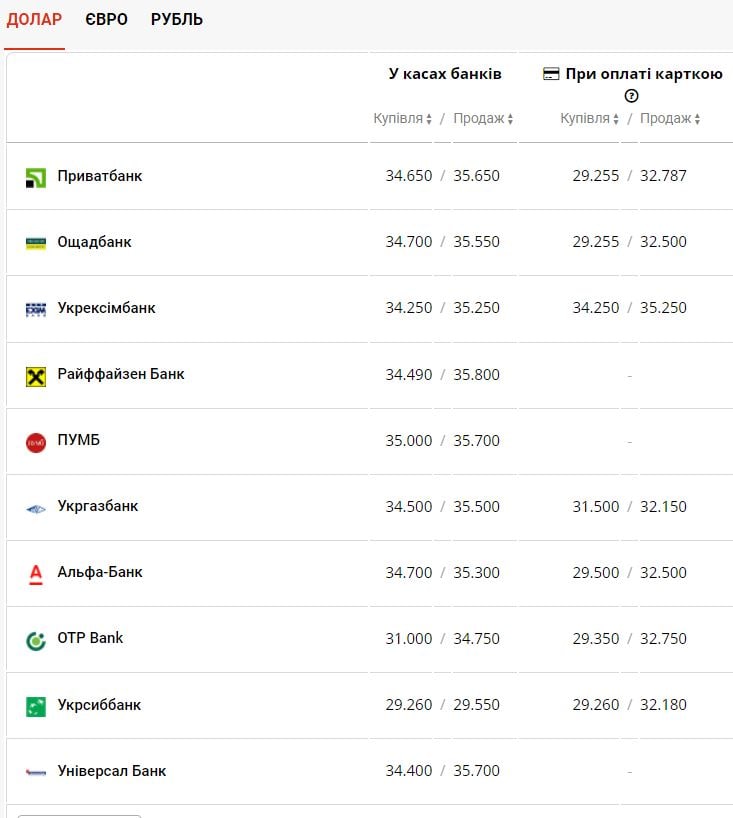Click the Райффайзен Банк logo icon
This screenshot has width=733, height=818.
[36, 376]
